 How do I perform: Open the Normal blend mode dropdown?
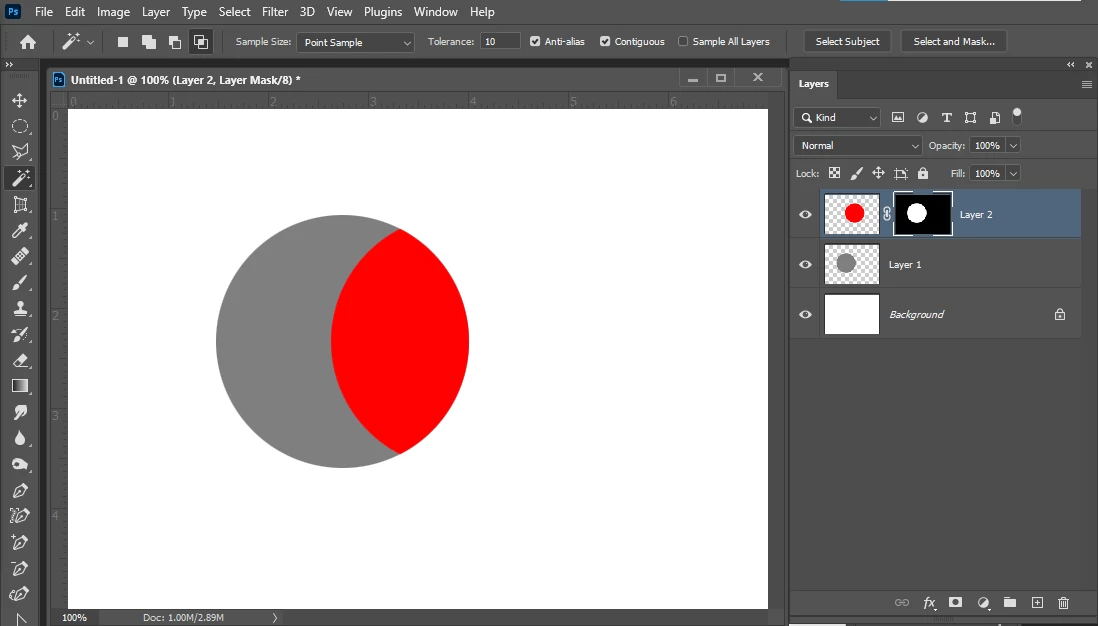[x=858, y=146]
